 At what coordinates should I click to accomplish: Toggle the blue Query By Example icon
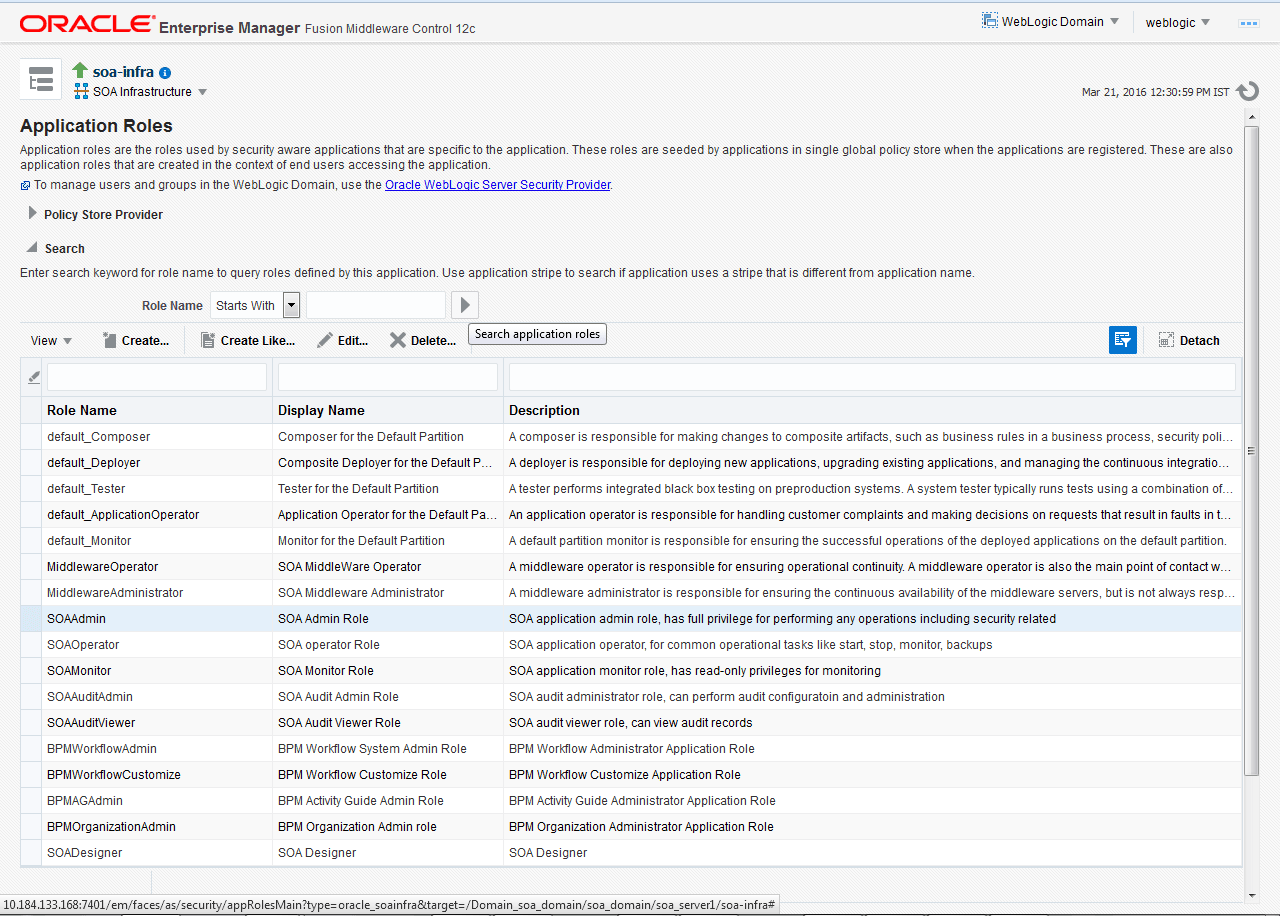1123,340
